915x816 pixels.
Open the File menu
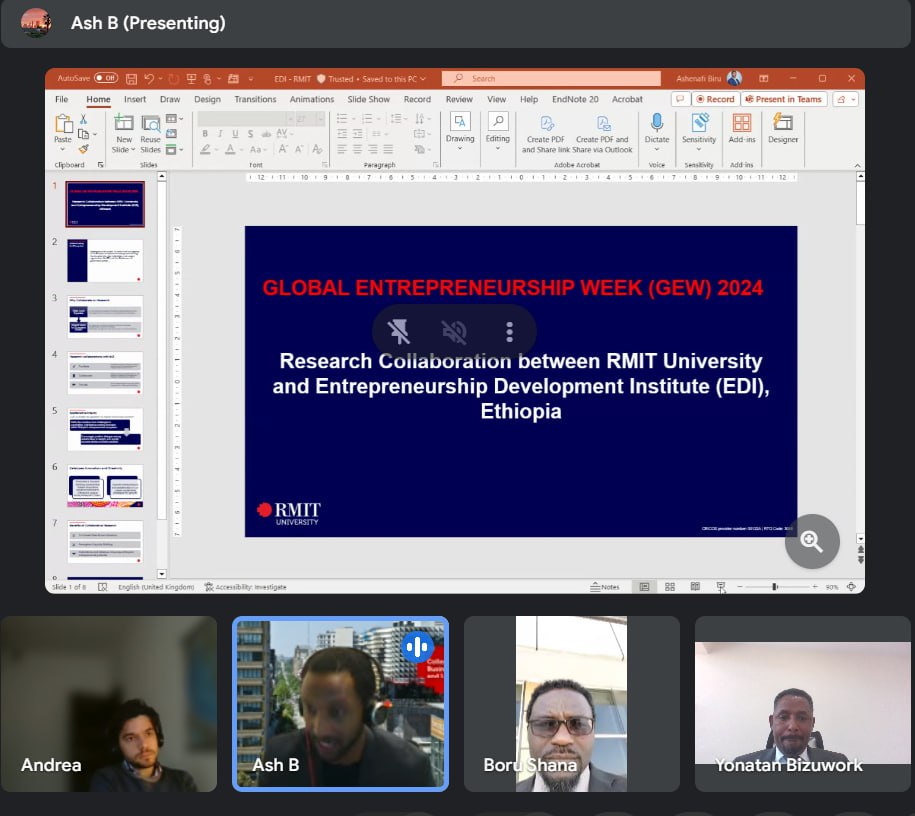pos(61,99)
